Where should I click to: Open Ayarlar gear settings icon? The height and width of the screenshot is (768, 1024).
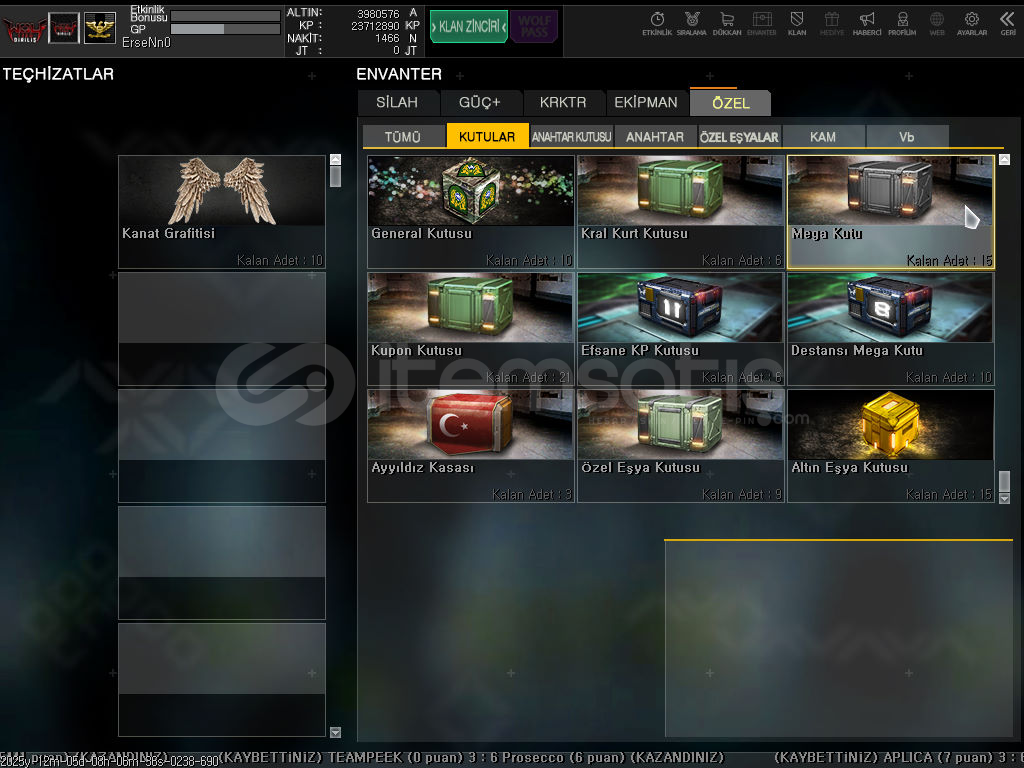click(x=971, y=22)
